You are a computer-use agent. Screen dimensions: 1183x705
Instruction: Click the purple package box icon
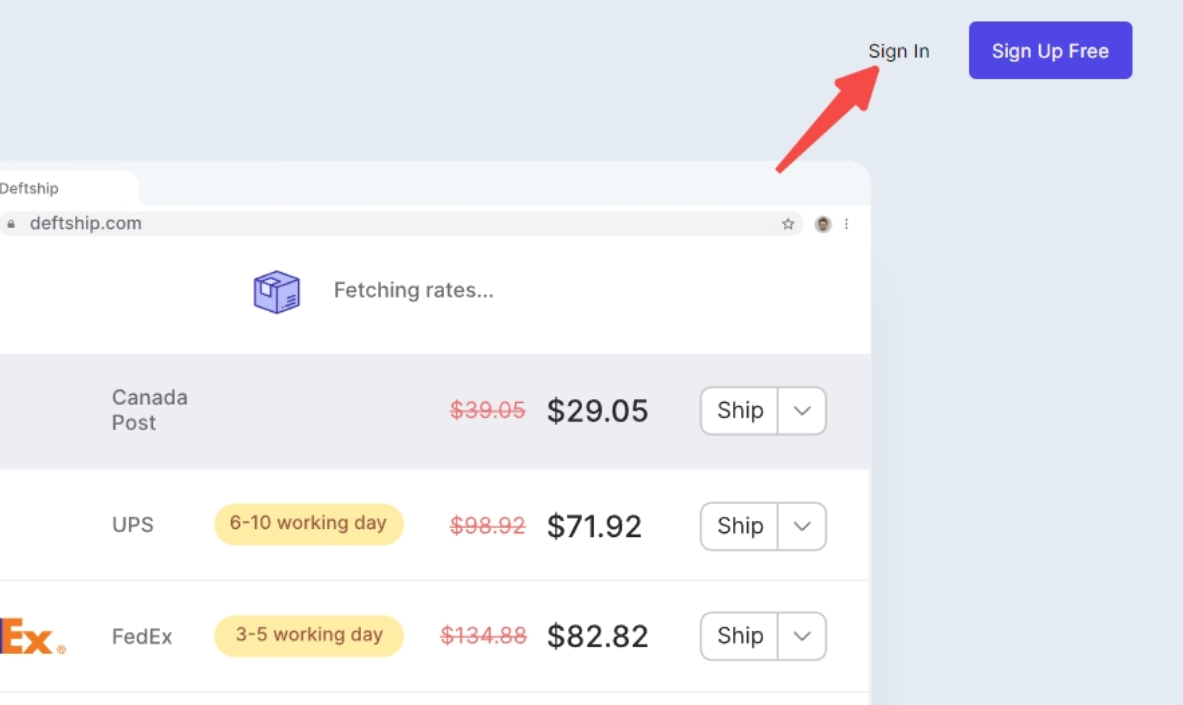pos(277,291)
